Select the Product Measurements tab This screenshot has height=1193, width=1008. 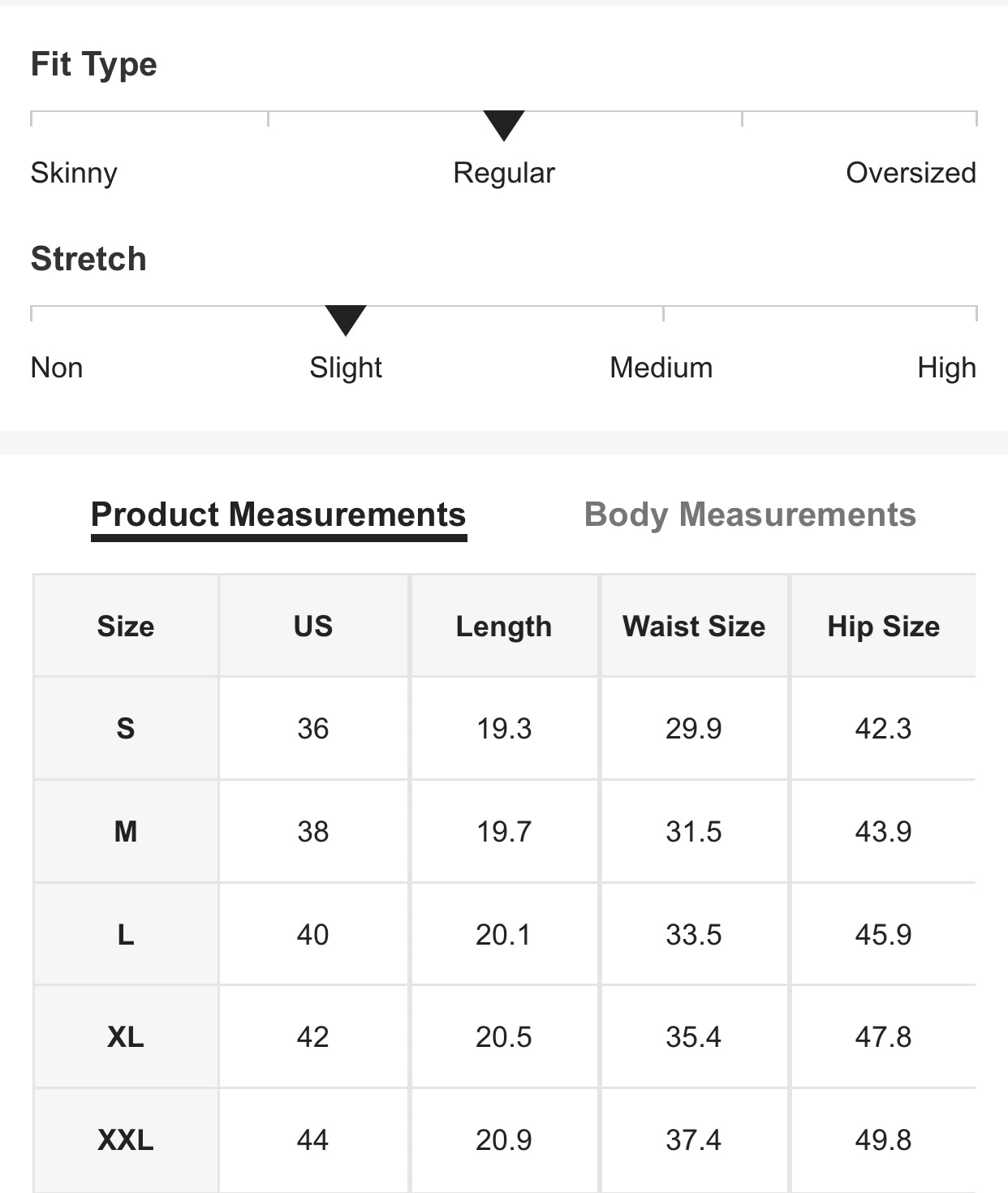[278, 515]
